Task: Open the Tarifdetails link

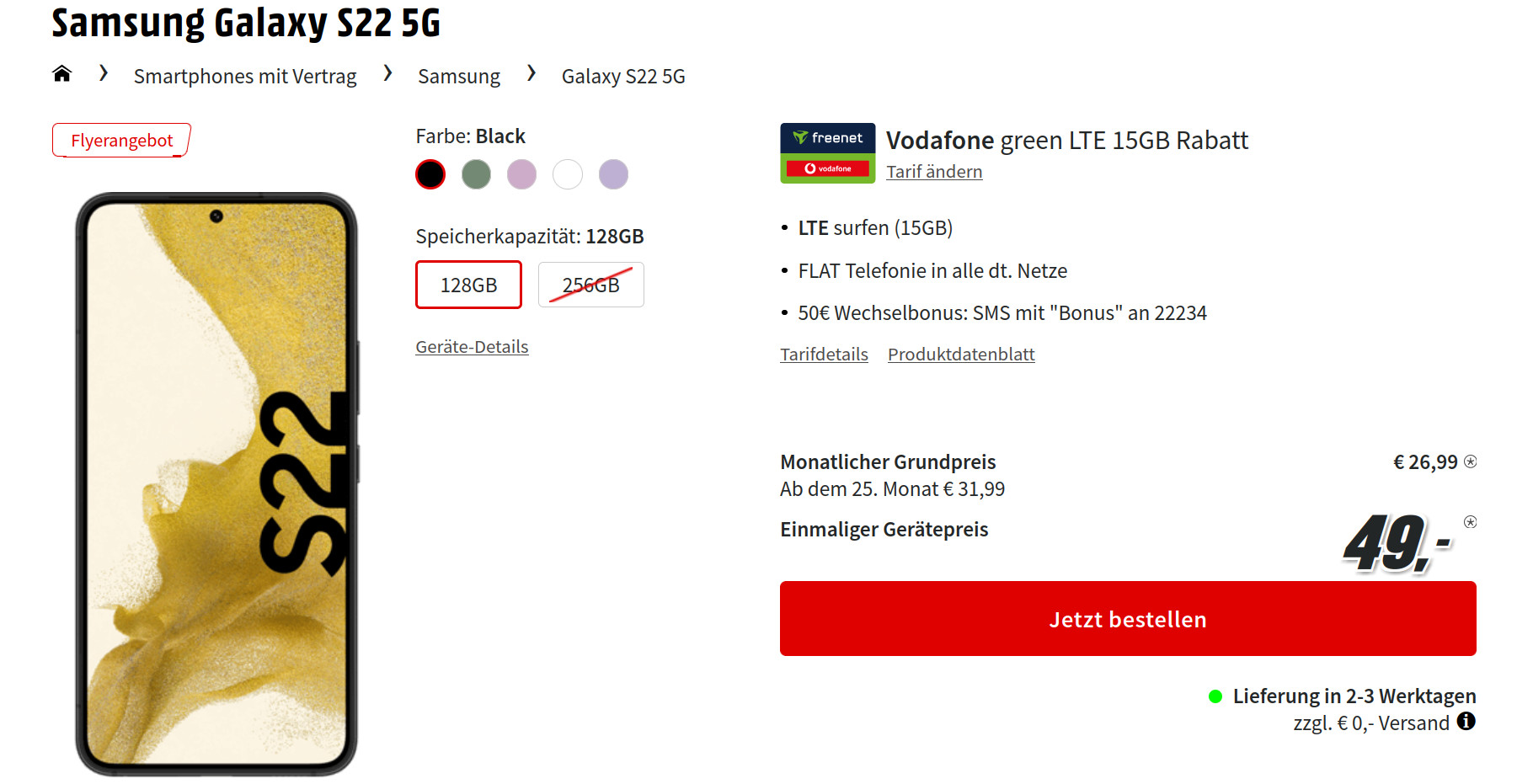Action: click(824, 355)
